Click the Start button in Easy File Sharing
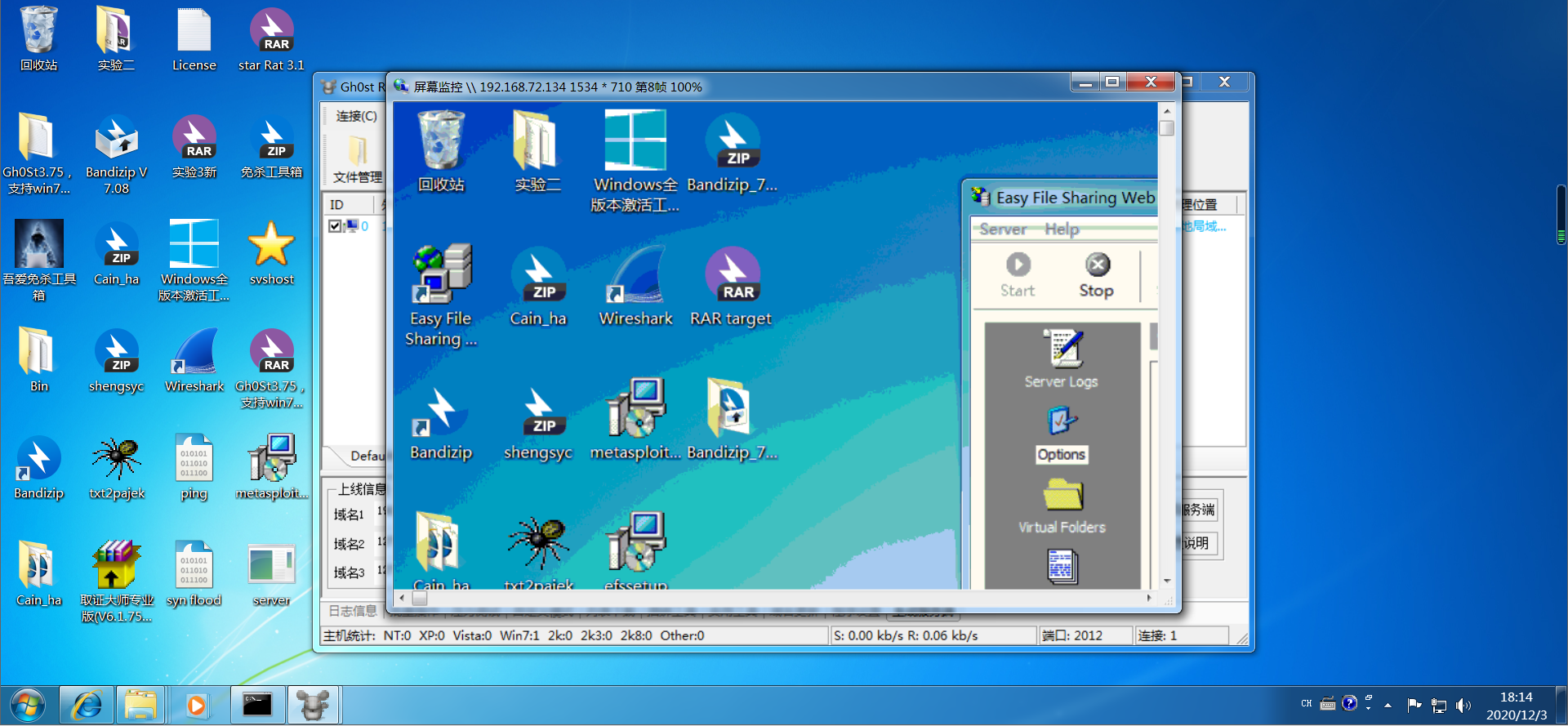The width and height of the screenshot is (1568, 726). [x=1018, y=276]
